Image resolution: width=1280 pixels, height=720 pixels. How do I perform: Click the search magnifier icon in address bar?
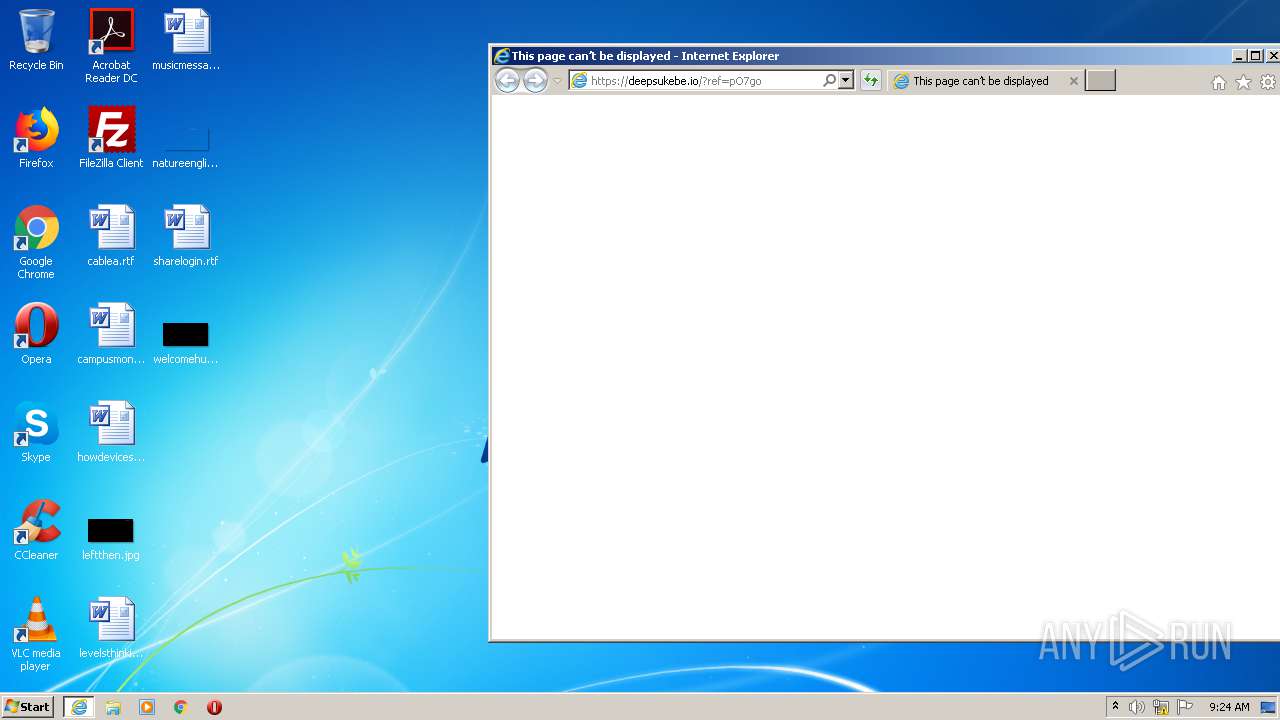(829, 81)
